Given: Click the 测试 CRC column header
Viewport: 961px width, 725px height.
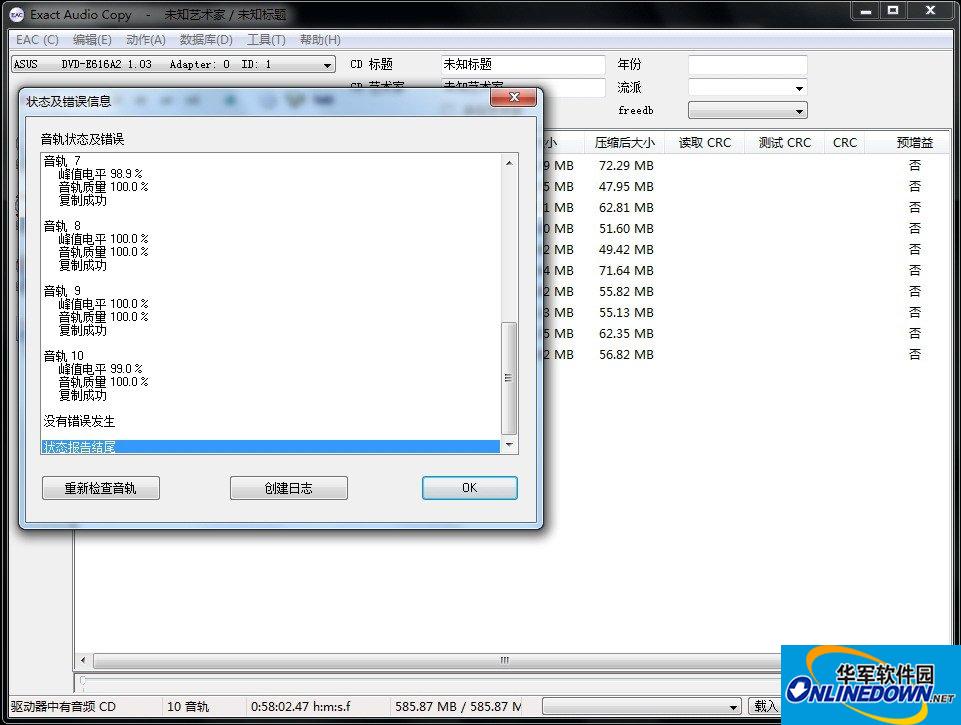Looking at the screenshot, I should coord(784,143).
